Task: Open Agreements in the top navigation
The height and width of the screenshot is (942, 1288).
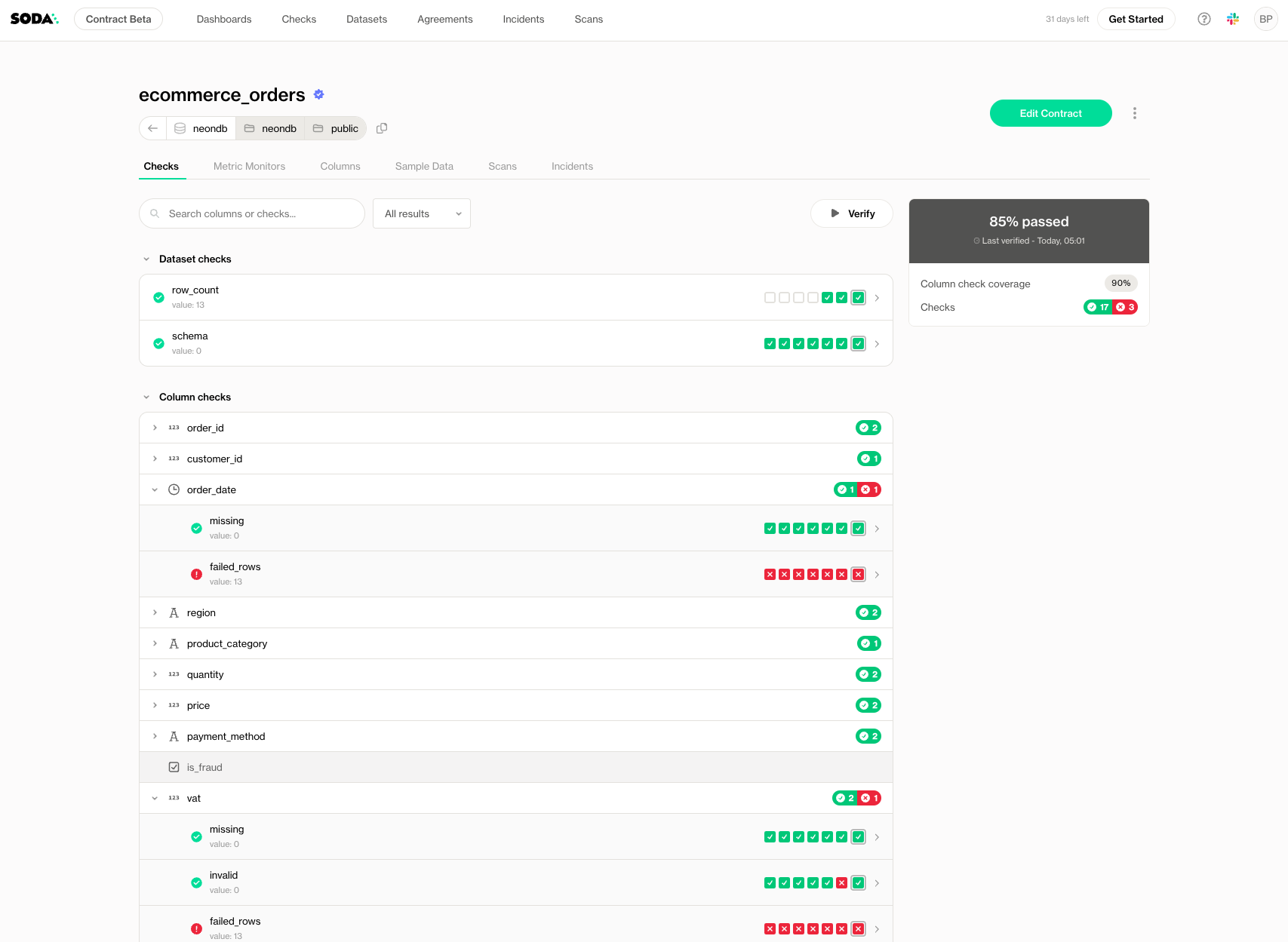Action: pyautogui.click(x=444, y=19)
